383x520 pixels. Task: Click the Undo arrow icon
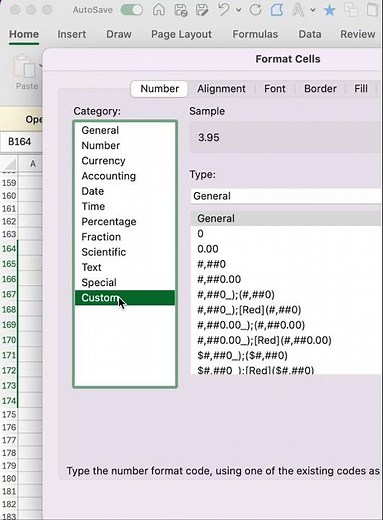click(x=224, y=10)
